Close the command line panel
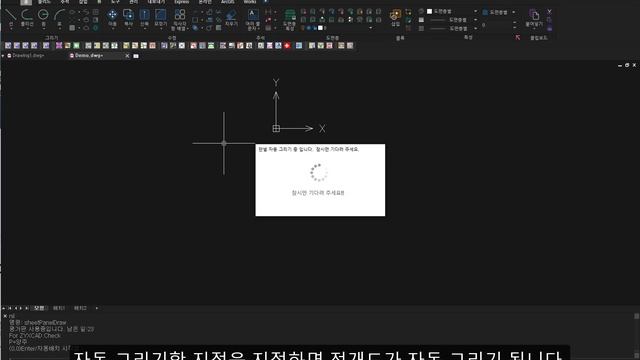Viewport: 640px width, 360px height. (4, 316)
